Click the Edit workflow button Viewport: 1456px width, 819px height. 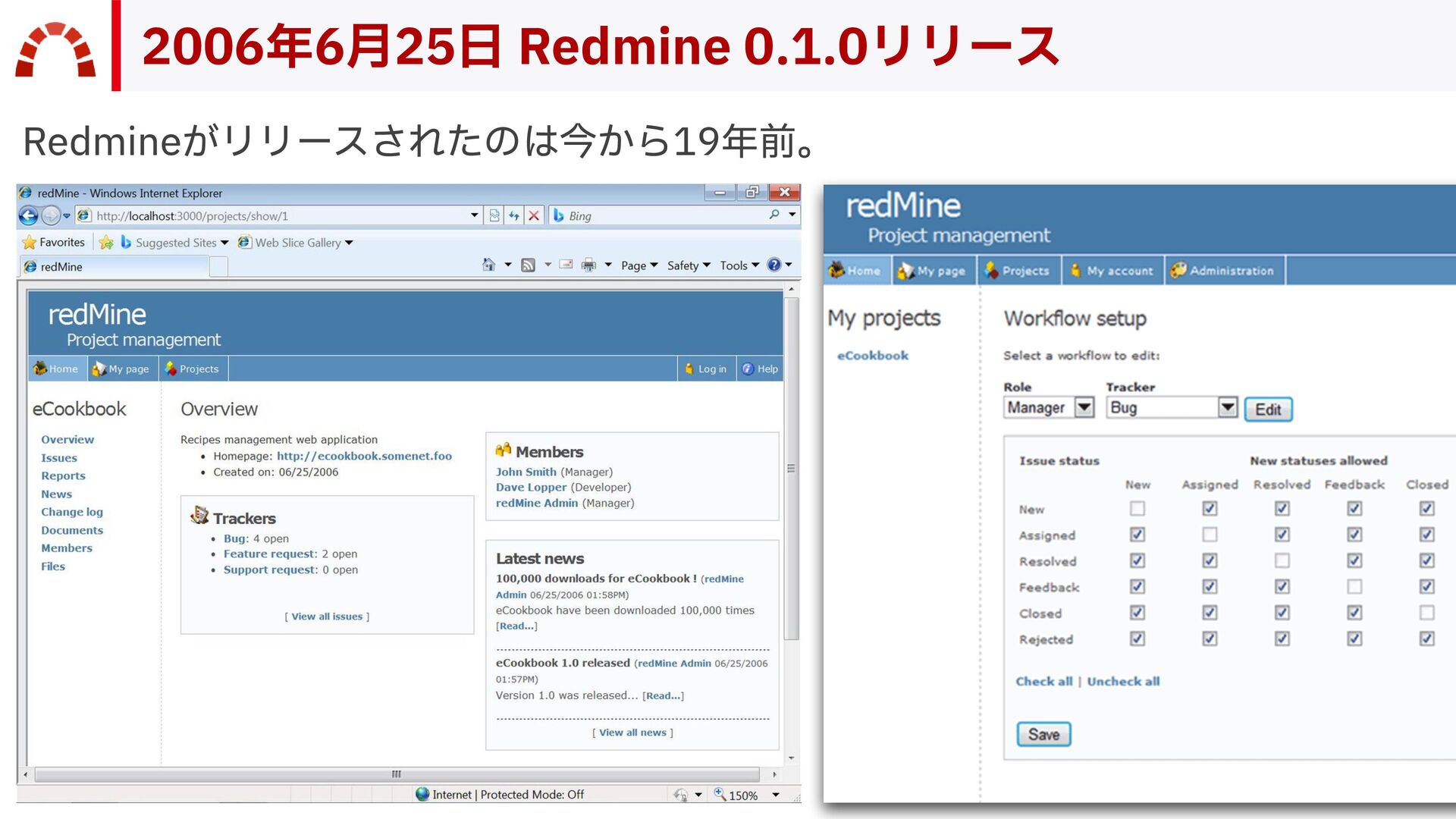1268,409
